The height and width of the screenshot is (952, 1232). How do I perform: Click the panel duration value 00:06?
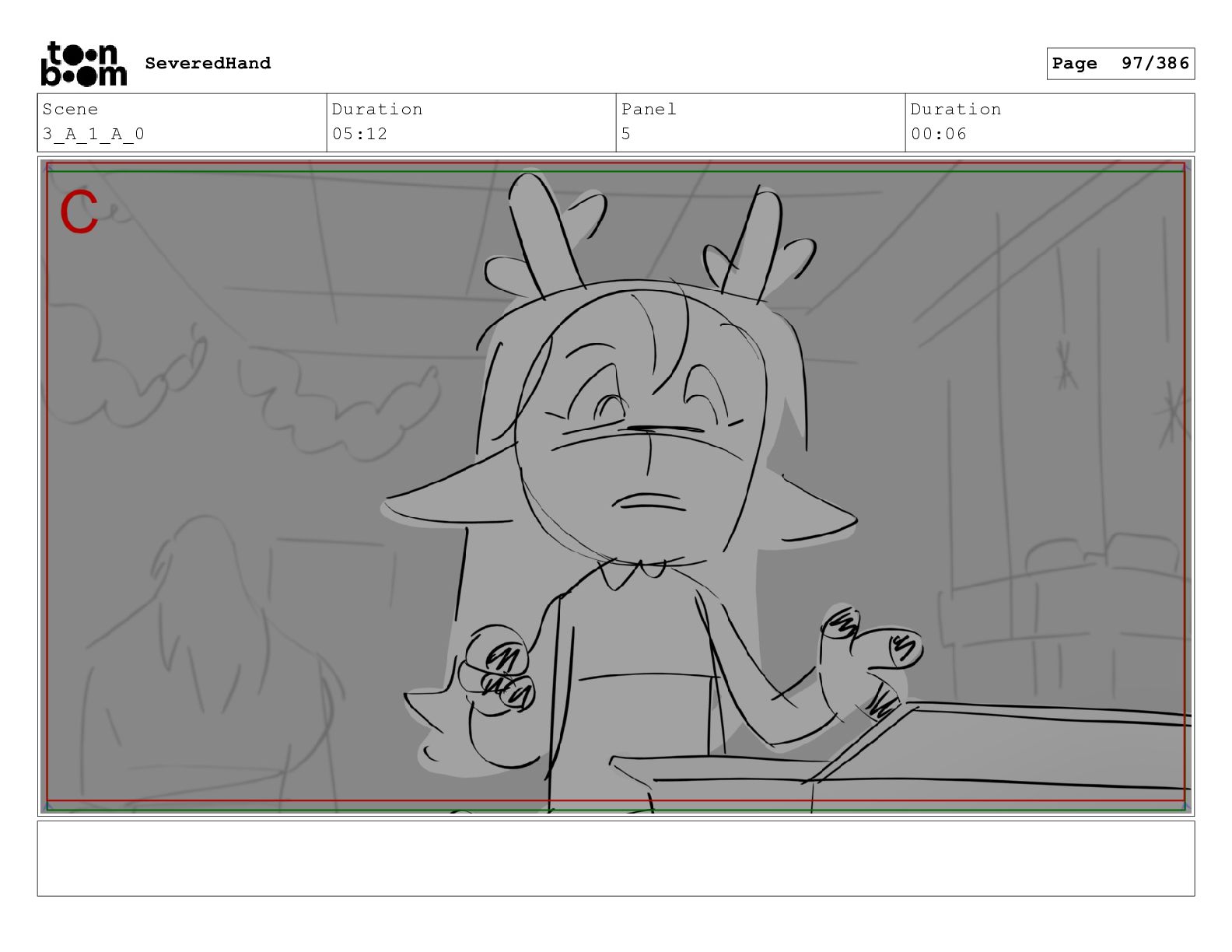tap(939, 134)
